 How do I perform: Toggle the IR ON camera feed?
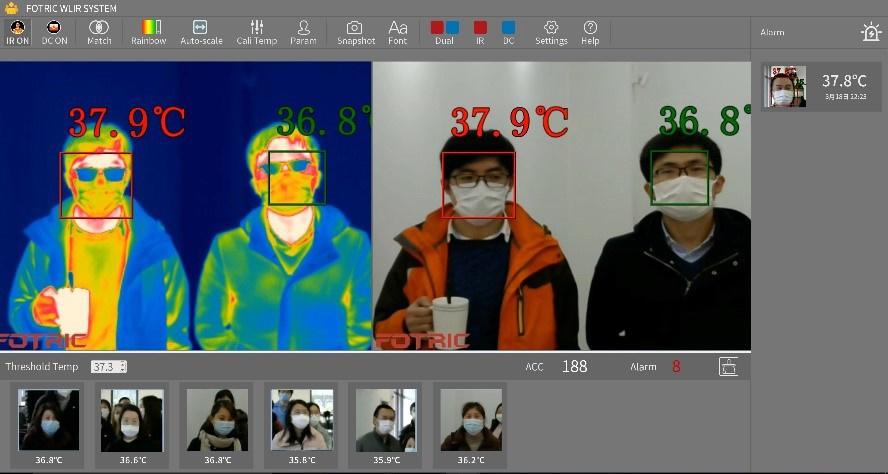[x=17, y=32]
